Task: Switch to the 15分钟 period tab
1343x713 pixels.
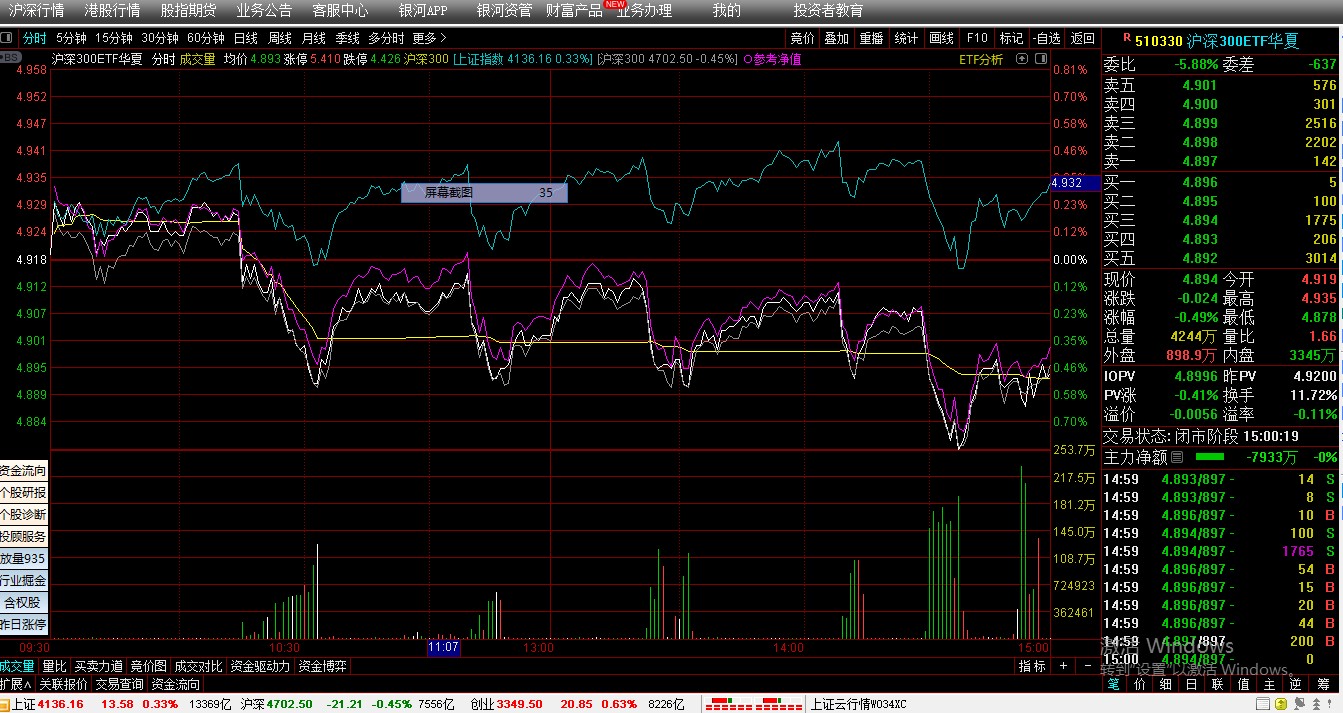Action: click(114, 38)
